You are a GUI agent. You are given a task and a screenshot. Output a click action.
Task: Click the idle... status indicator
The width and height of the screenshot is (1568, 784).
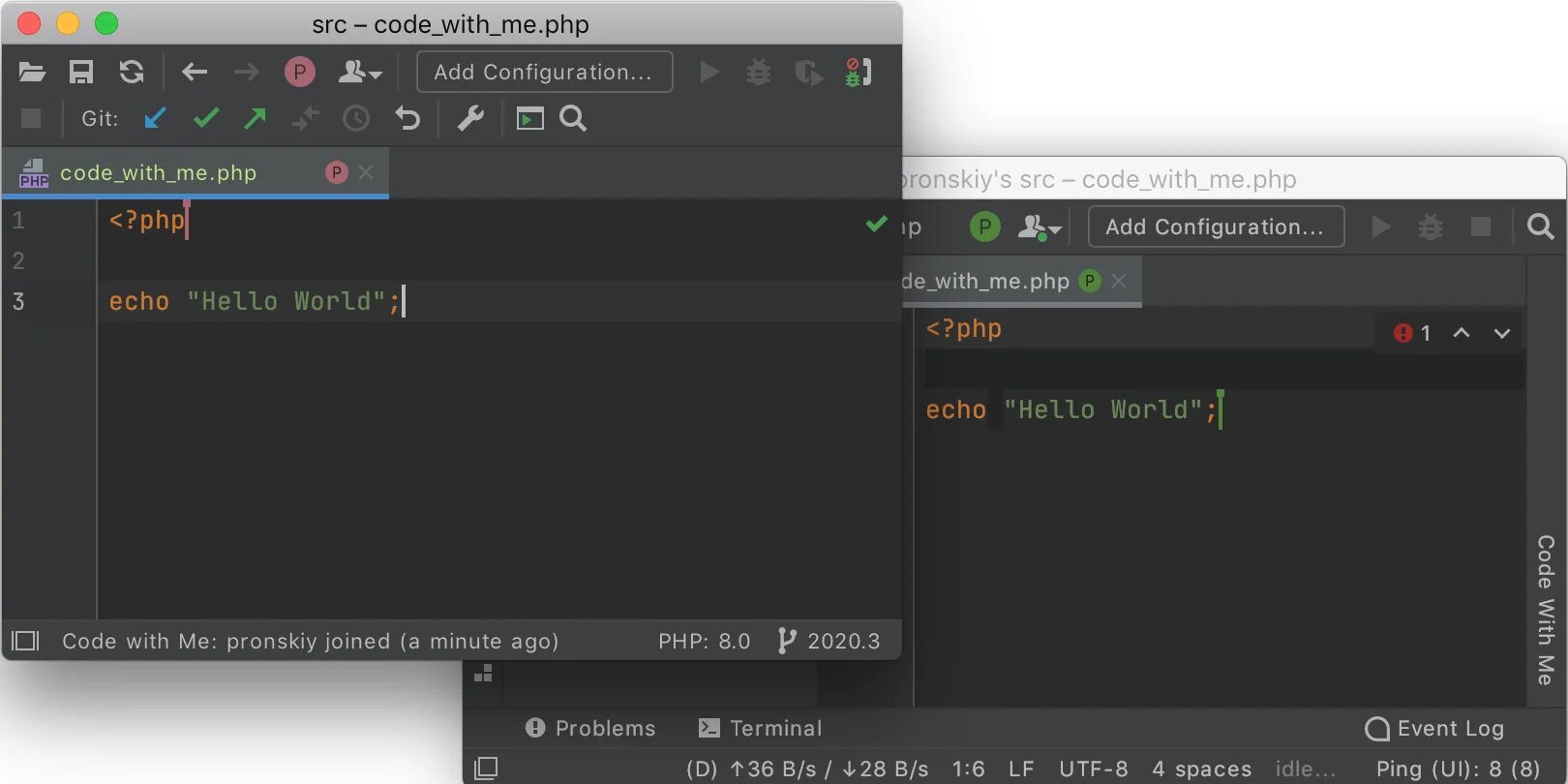1306,769
